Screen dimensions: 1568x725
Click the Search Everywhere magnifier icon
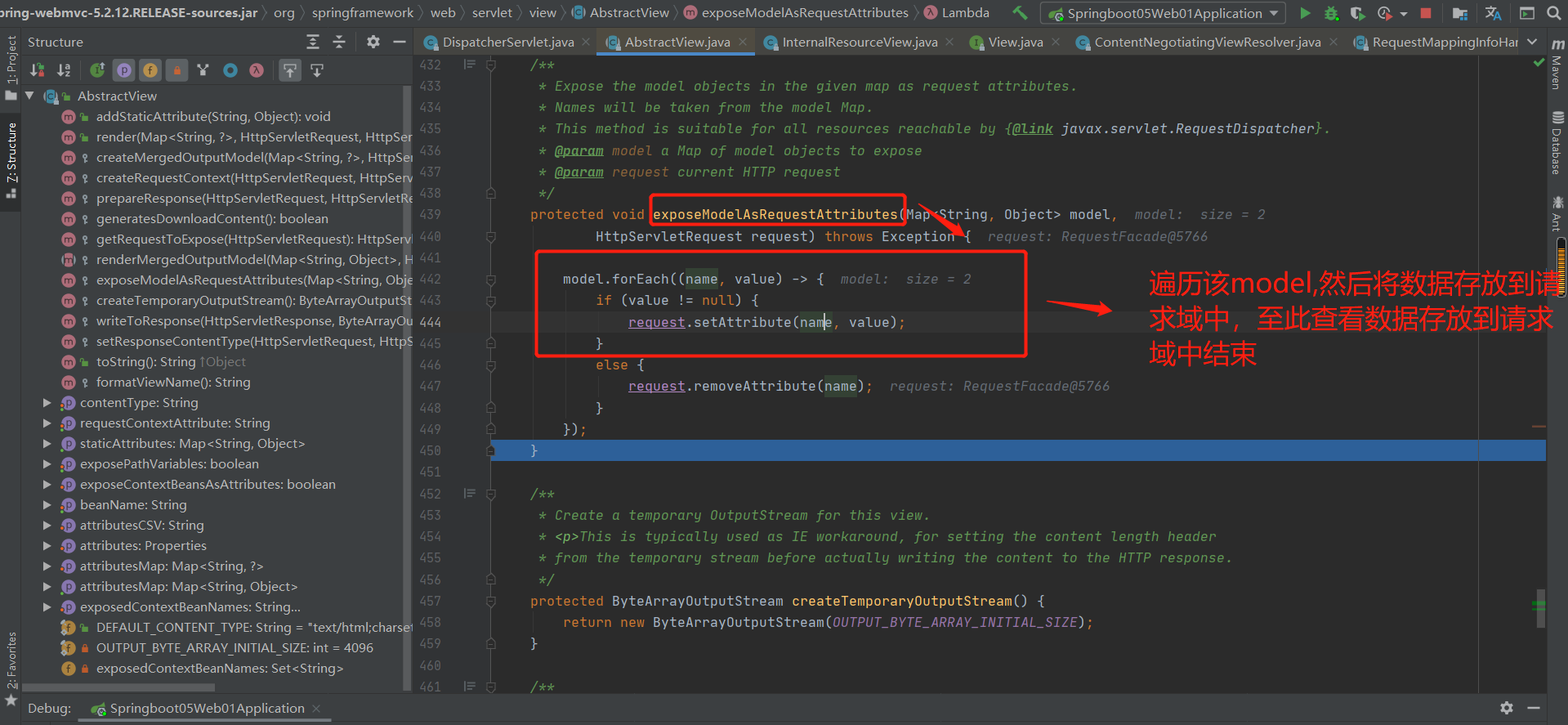click(1553, 13)
